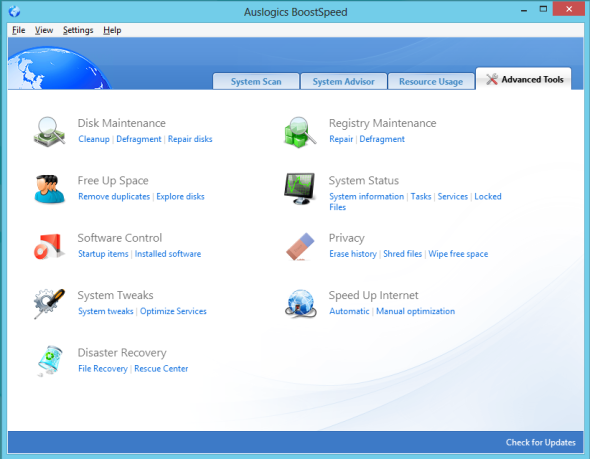The width and height of the screenshot is (590, 459).
Task: Click the Privacy heading
Action: [x=347, y=238]
